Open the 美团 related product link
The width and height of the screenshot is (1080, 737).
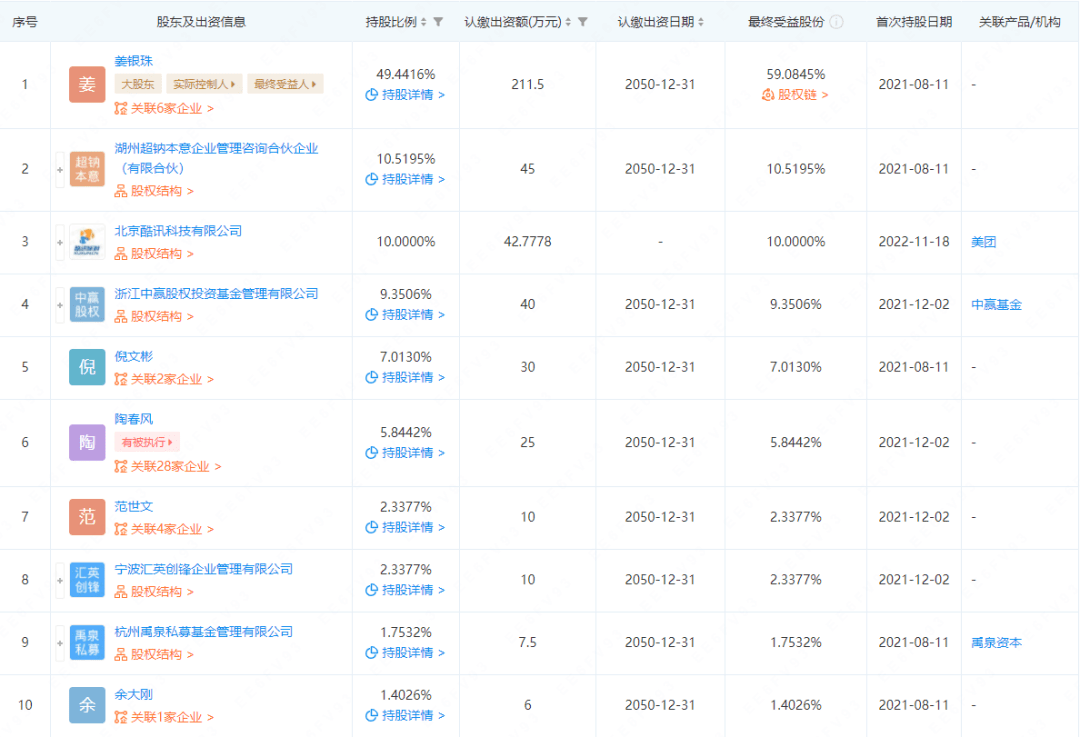(983, 242)
